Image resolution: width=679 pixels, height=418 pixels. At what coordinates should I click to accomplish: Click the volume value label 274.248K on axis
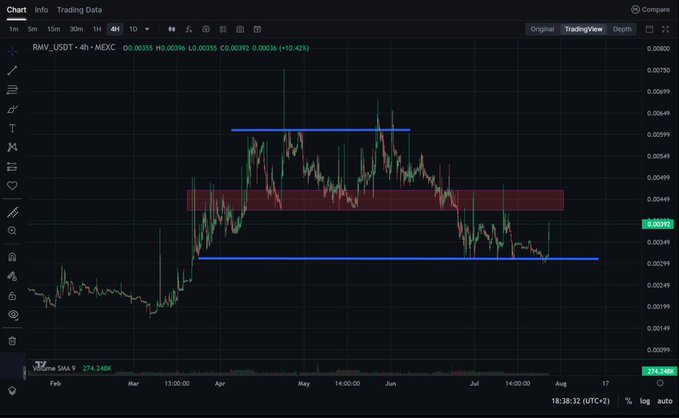(x=658, y=371)
